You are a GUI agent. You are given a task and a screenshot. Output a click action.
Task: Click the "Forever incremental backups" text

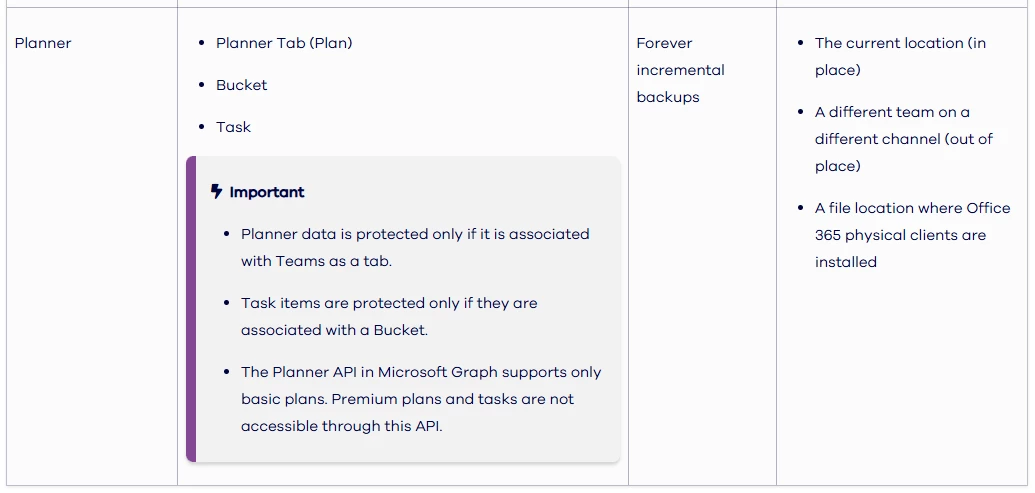point(680,70)
